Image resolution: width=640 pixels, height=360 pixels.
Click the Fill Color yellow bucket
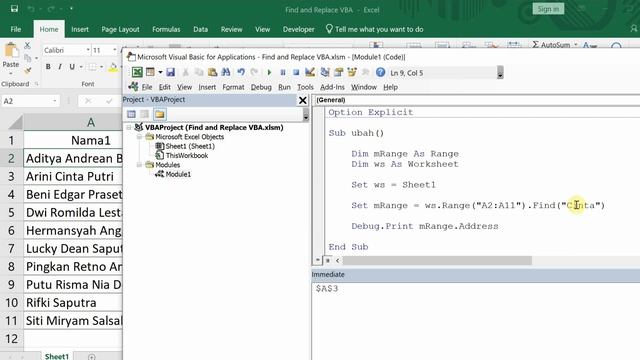coord(113,67)
